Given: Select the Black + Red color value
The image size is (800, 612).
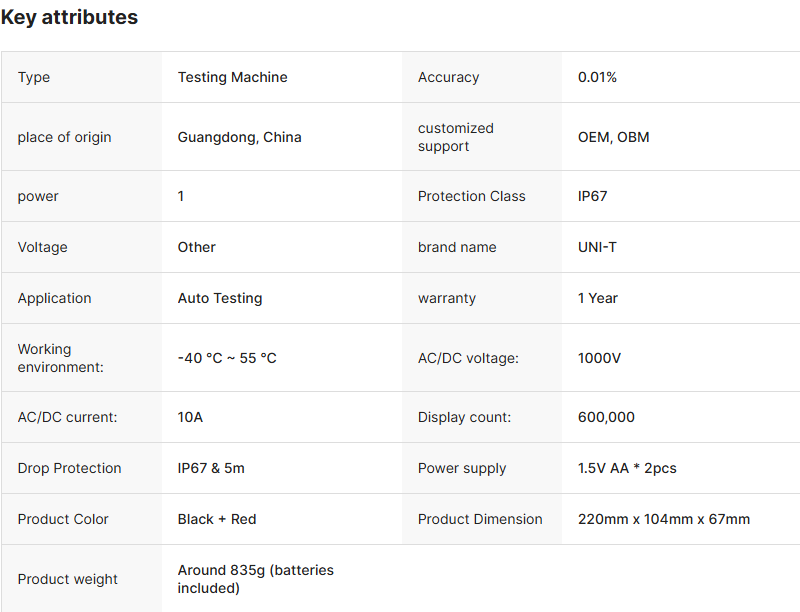Looking at the screenshot, I should point(217,519).
